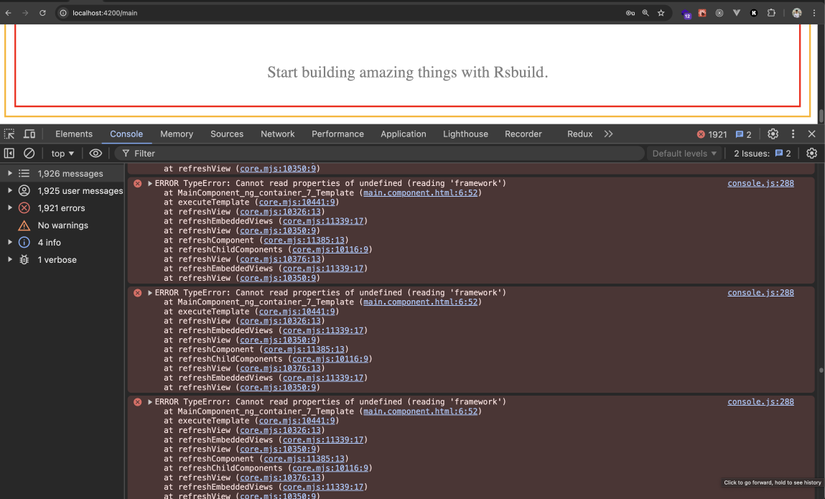This screenshot has height=499, width=825.
Task: Open DevTools settings gear icon
Action: pos(772,134)
